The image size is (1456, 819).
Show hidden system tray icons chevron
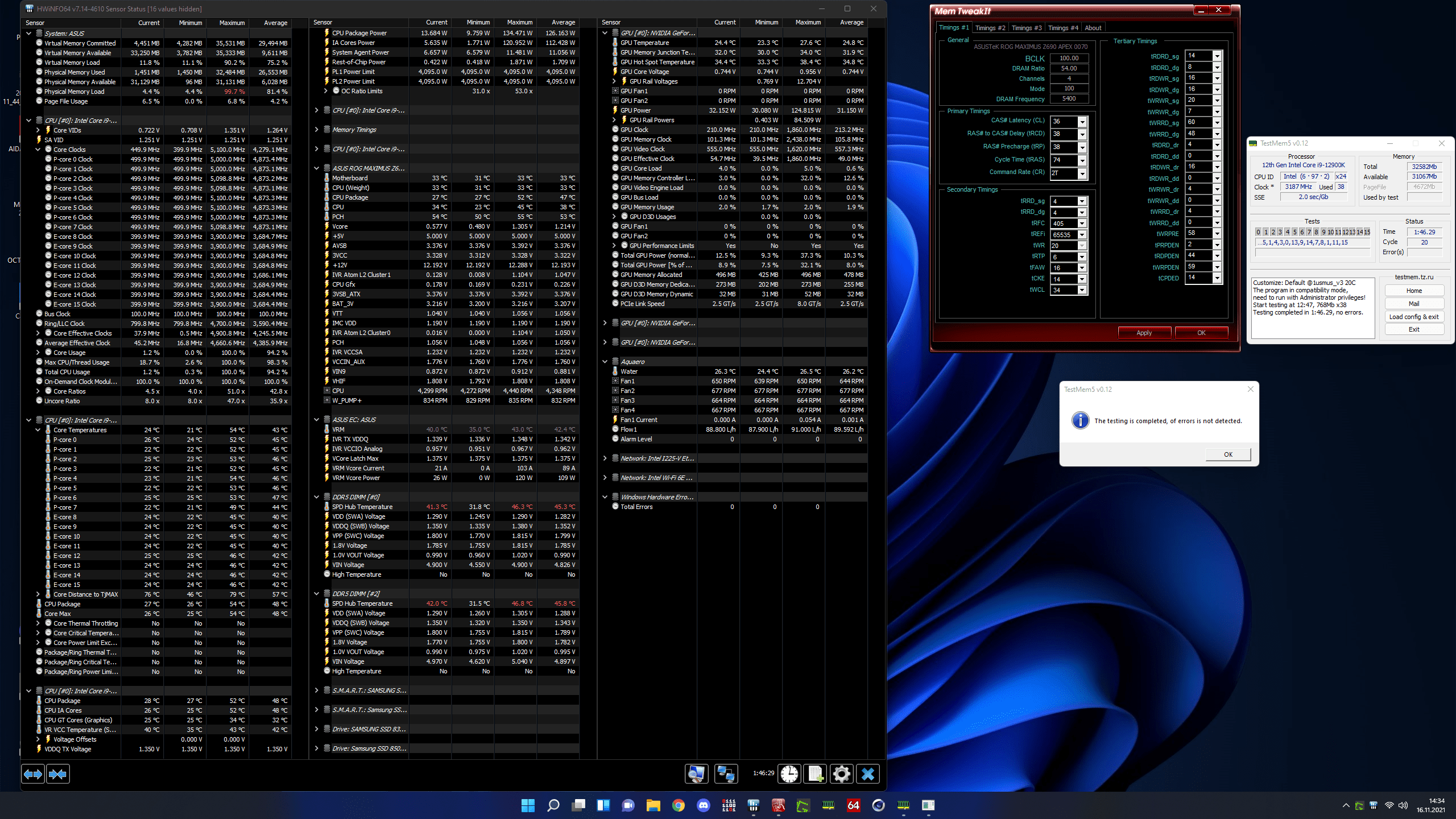pyautogui.click(x=1346, y=805)
